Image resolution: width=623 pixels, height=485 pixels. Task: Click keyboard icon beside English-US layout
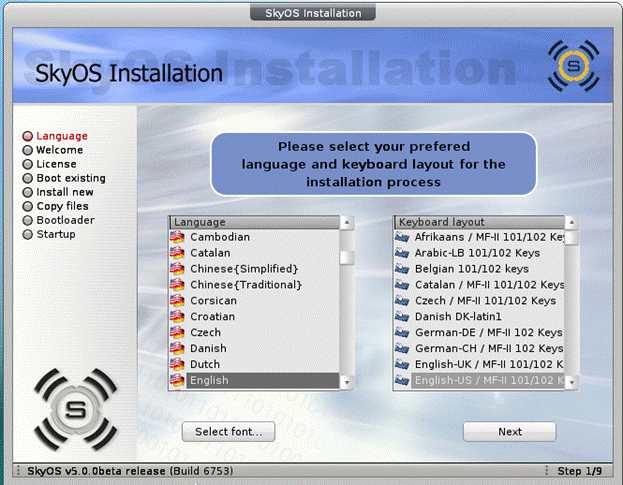402,380
